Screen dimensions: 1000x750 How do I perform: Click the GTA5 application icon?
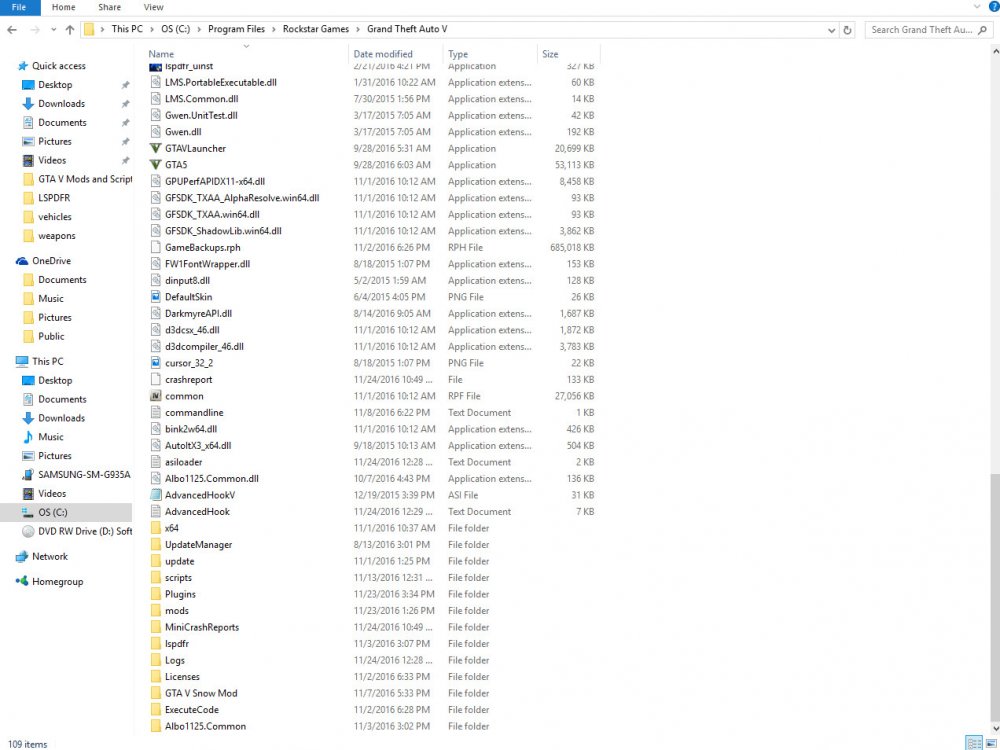click(155, 165)
